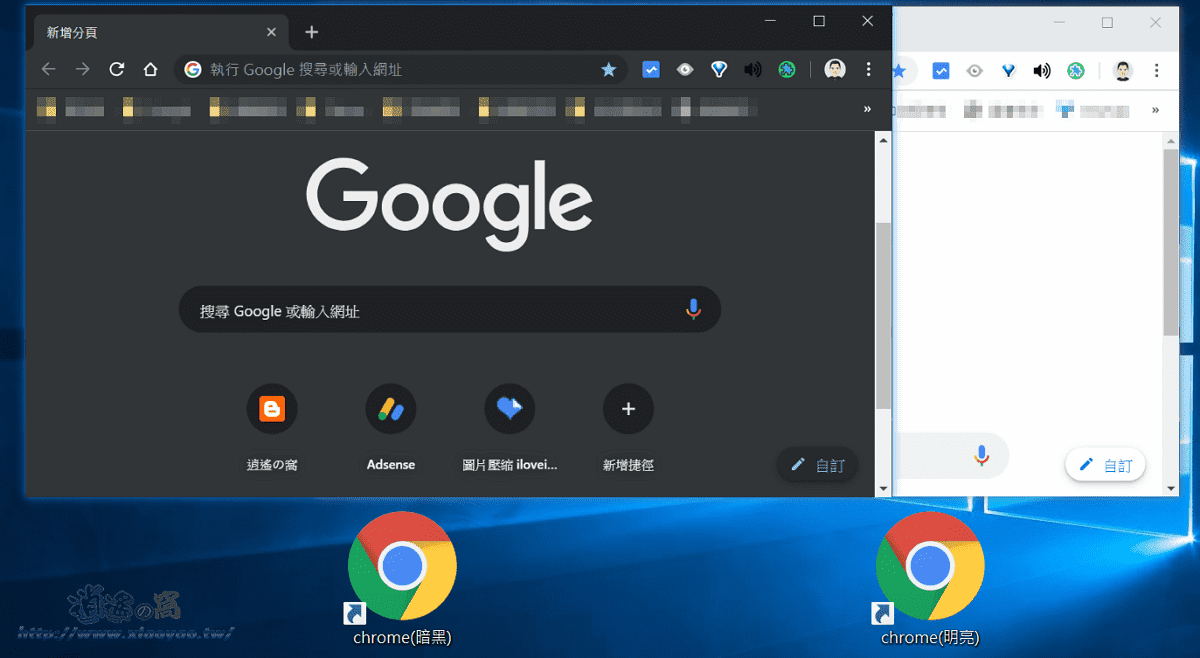Click the search box 搜尋 Google 或輸入網址
Viewport: 1200px width, 658px height.
click(x=450, y=311)
